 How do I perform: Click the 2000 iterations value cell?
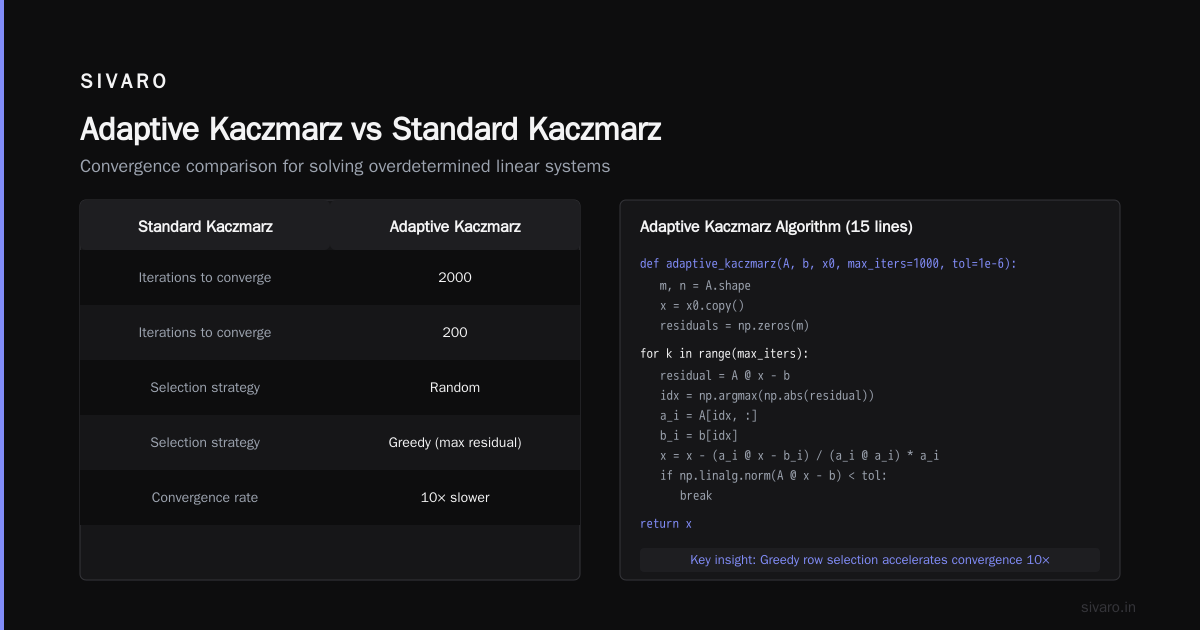pyautogui.click(x=455, y=277)
